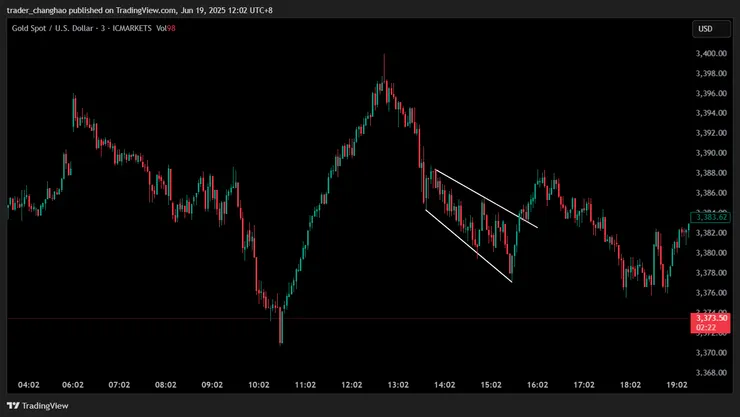Click the 10:02 time axis label

pos(259,385)
